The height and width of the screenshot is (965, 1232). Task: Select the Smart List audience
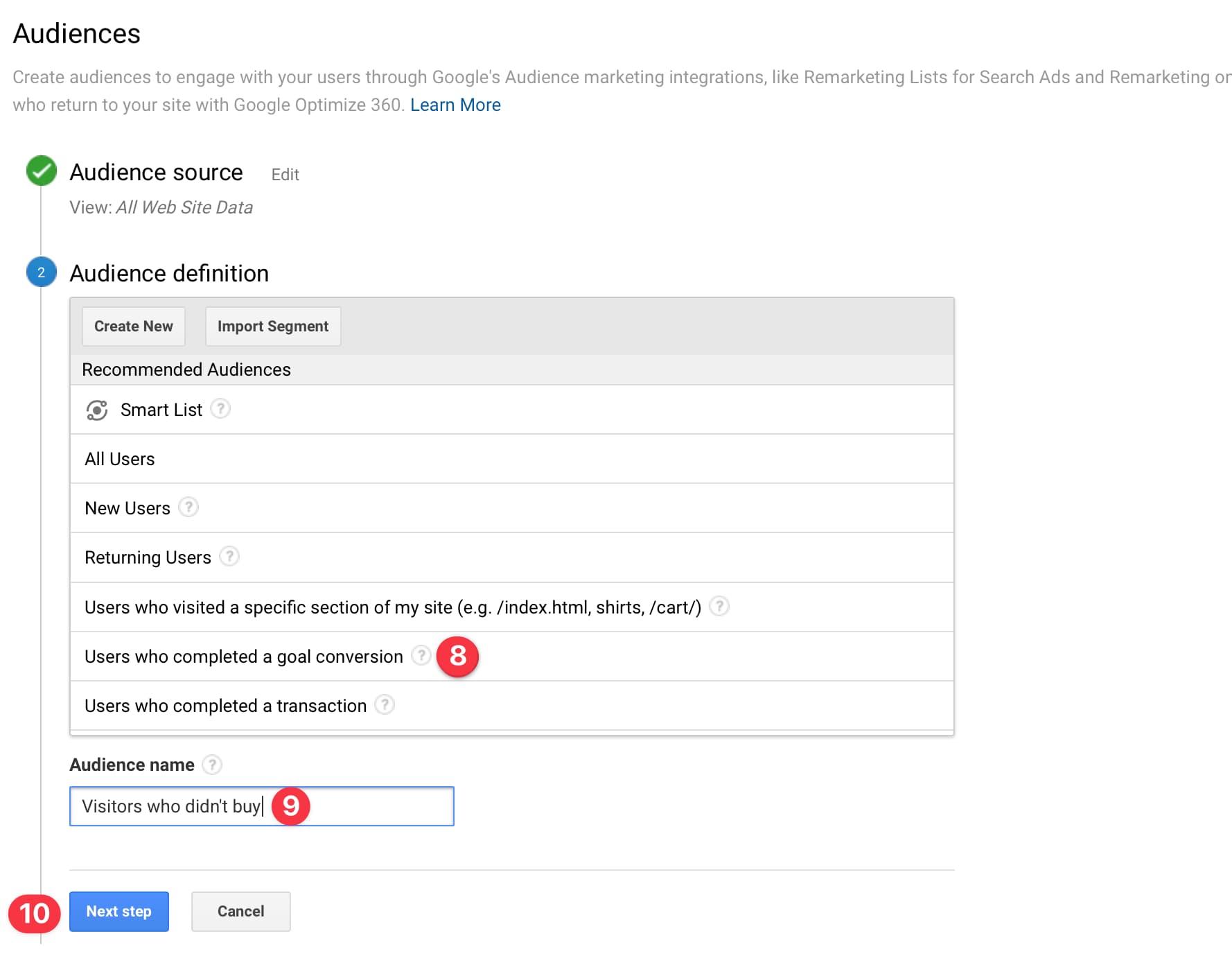tap(512, 410)
